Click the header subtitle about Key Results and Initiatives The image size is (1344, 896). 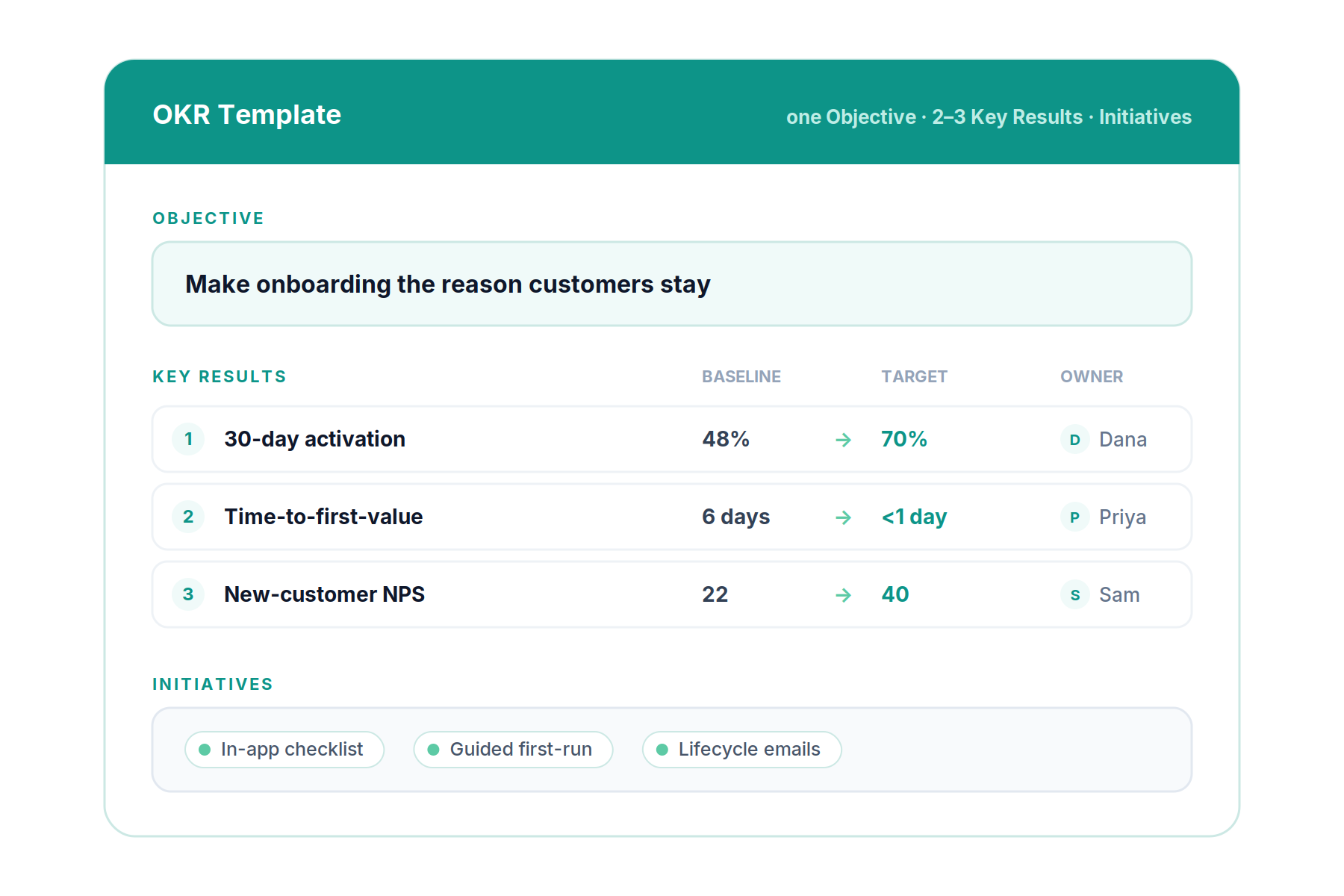pyautogui.click(x=989, y=117)
